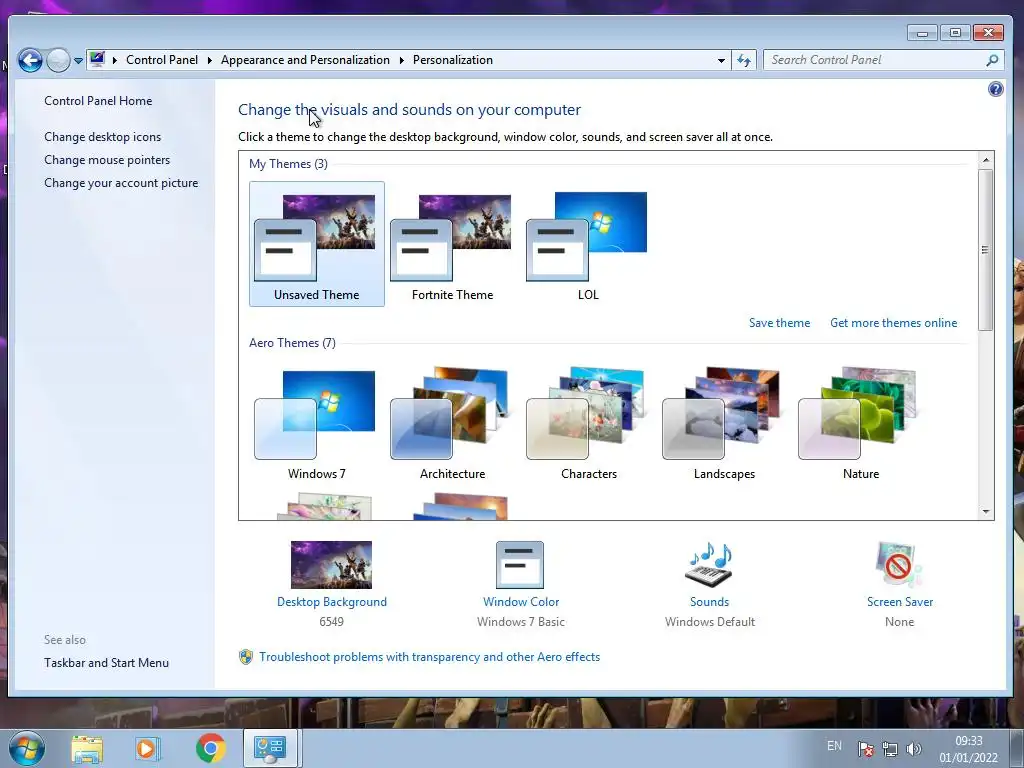Go back with the blue Back arrow
The image size is (1024, 768).
(30, 61)
